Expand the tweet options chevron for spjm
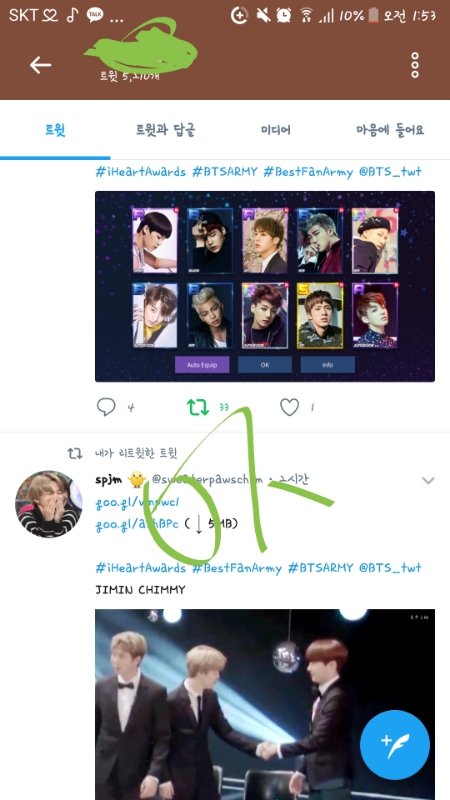The width and height of the screenshot is (450, 800). pos(428,481)
